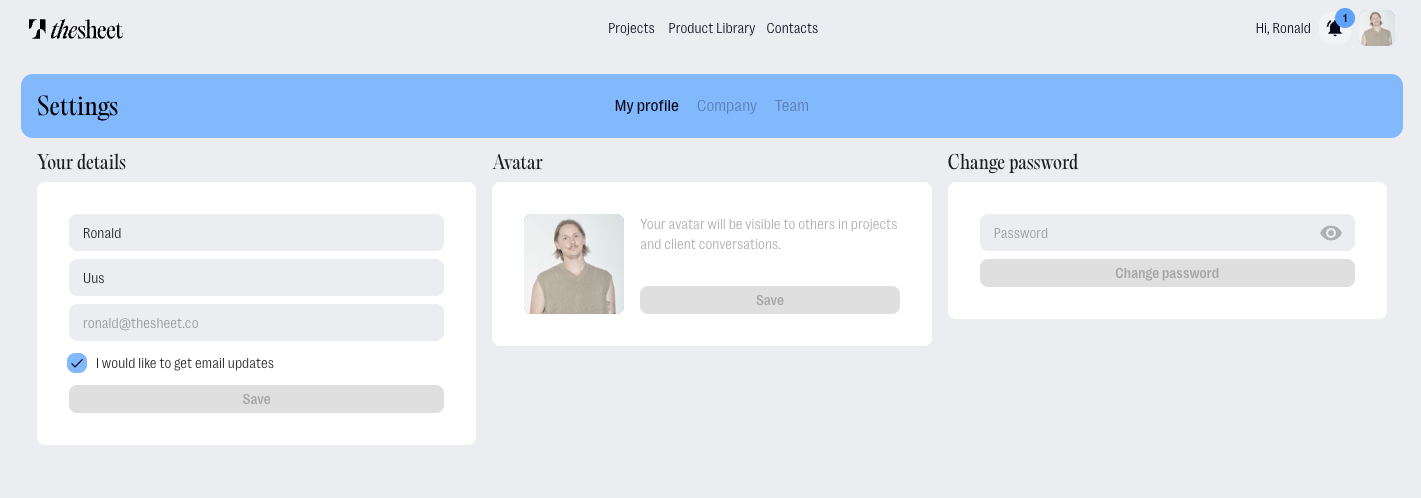Click the large avatar photo thumbnail
The width and height of the screenshot is (1421, 498).
pos(574,264)
